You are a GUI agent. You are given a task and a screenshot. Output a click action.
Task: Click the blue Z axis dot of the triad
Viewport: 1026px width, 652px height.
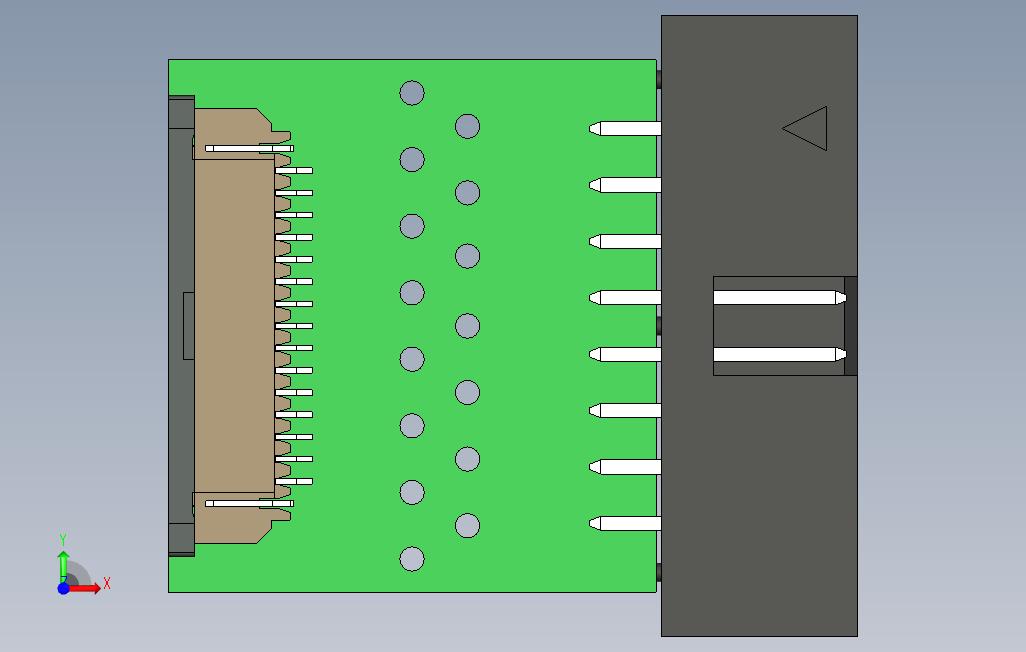(63, 589)
